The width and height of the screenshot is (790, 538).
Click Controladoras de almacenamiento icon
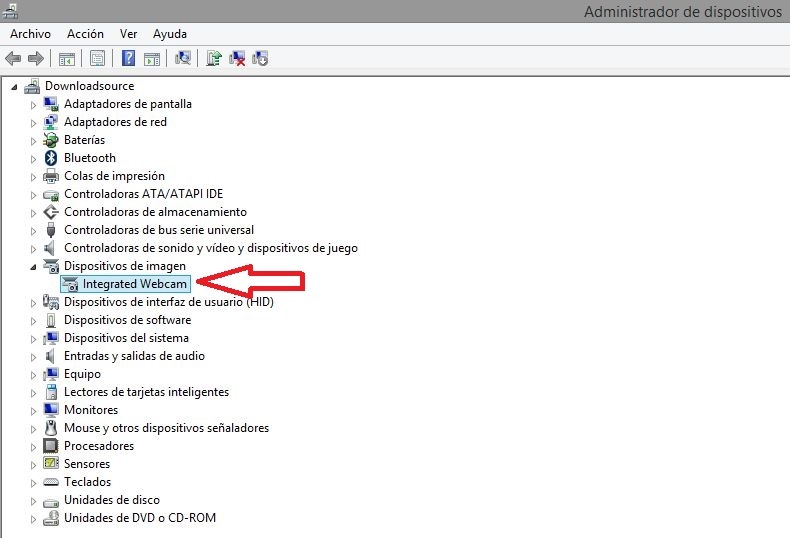coord(50,212)
